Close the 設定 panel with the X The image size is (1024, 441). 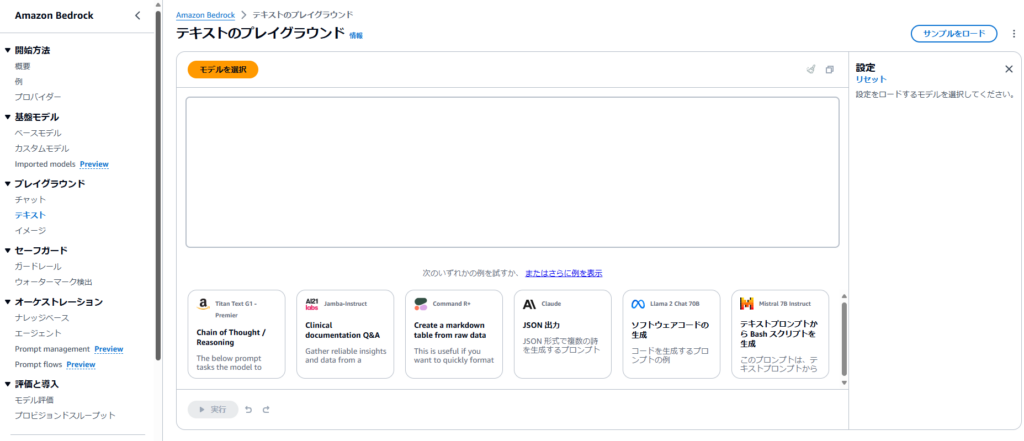(x=1008, y=69)
